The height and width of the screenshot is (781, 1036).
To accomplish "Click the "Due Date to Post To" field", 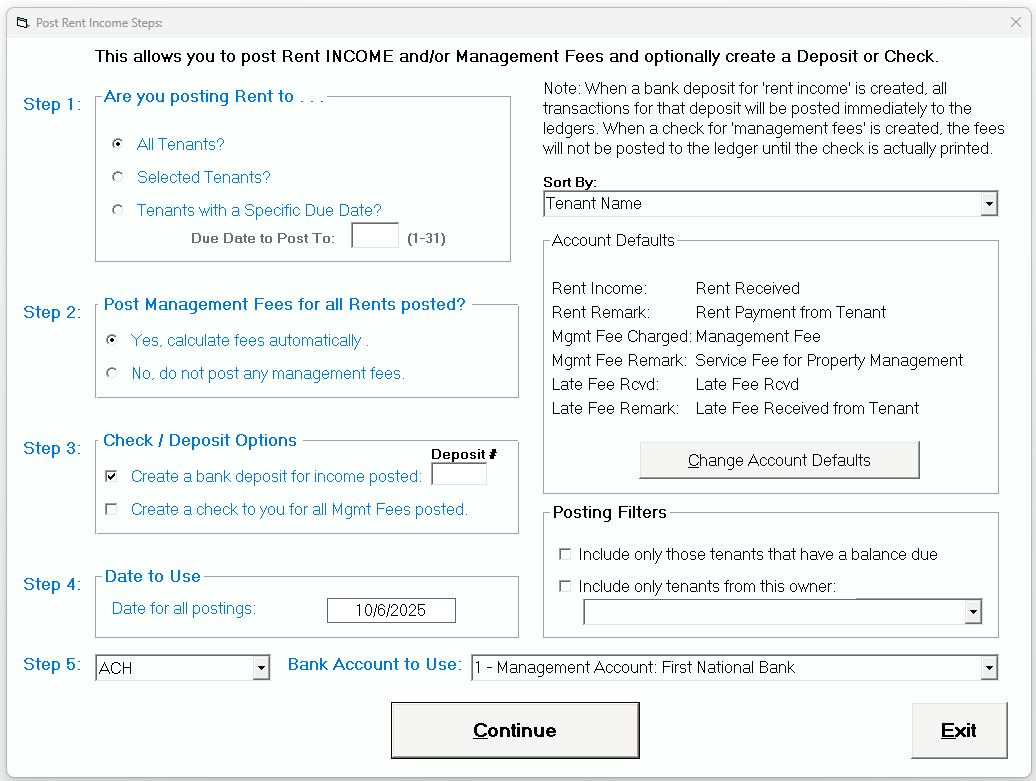I will coord(375,234).
